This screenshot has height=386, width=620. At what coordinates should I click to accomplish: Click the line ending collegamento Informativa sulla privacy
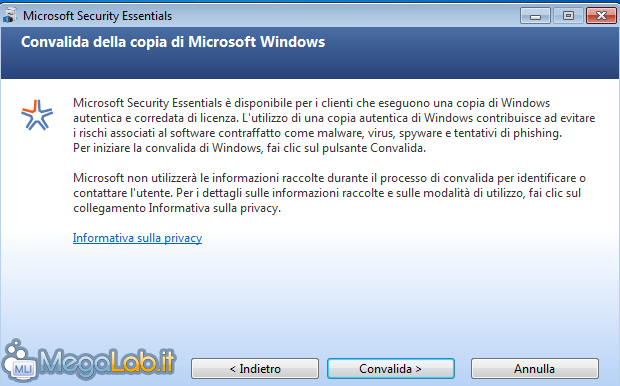point(177,208)
